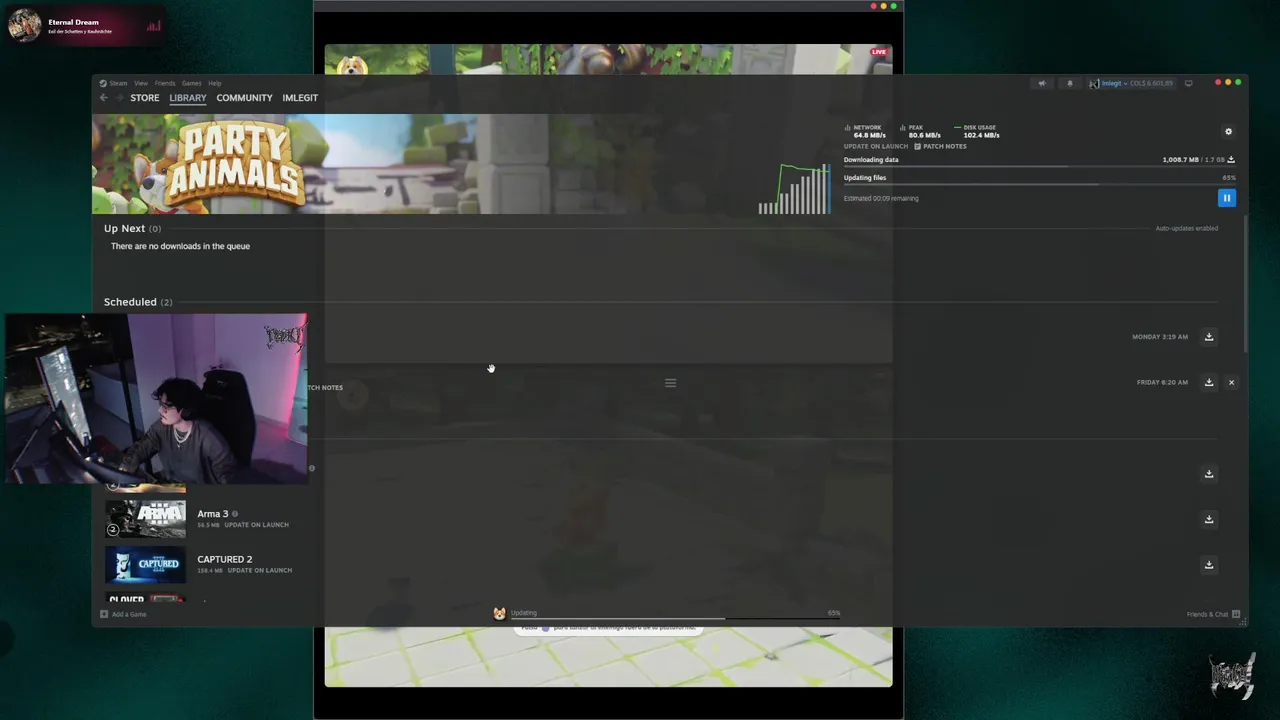Enter Big Picture mode via monitor icon
Viewport: 1280px width, 720px height.
pos(1188,83)
